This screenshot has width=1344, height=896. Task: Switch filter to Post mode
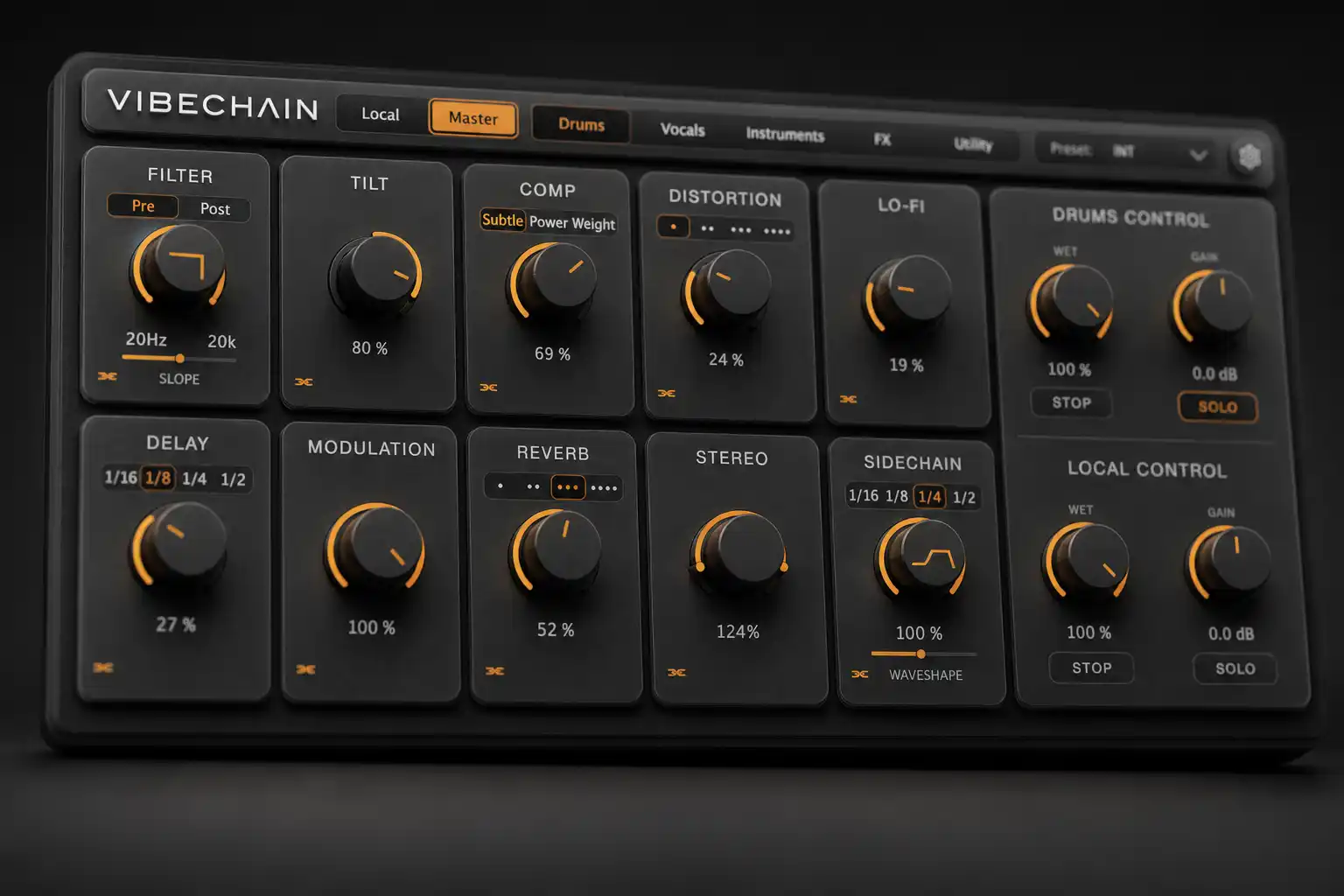click(x=214, y=209)
